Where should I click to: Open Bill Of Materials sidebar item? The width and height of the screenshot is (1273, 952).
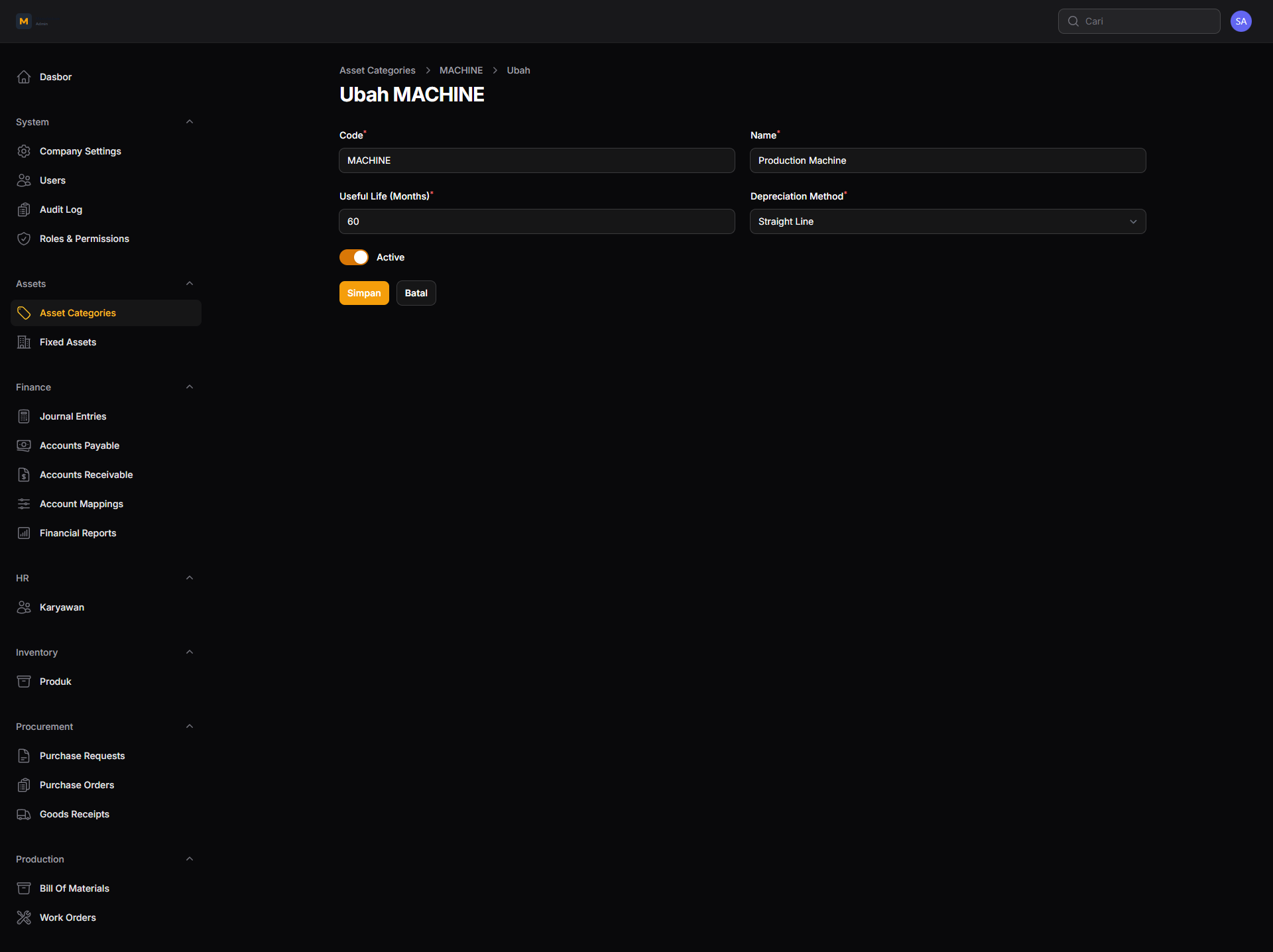click(x=106, y=888)
